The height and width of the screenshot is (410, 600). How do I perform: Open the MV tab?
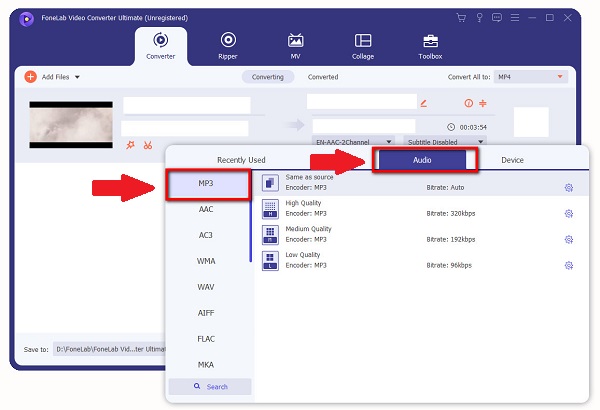pyautogui.click(x=295, y=46)
